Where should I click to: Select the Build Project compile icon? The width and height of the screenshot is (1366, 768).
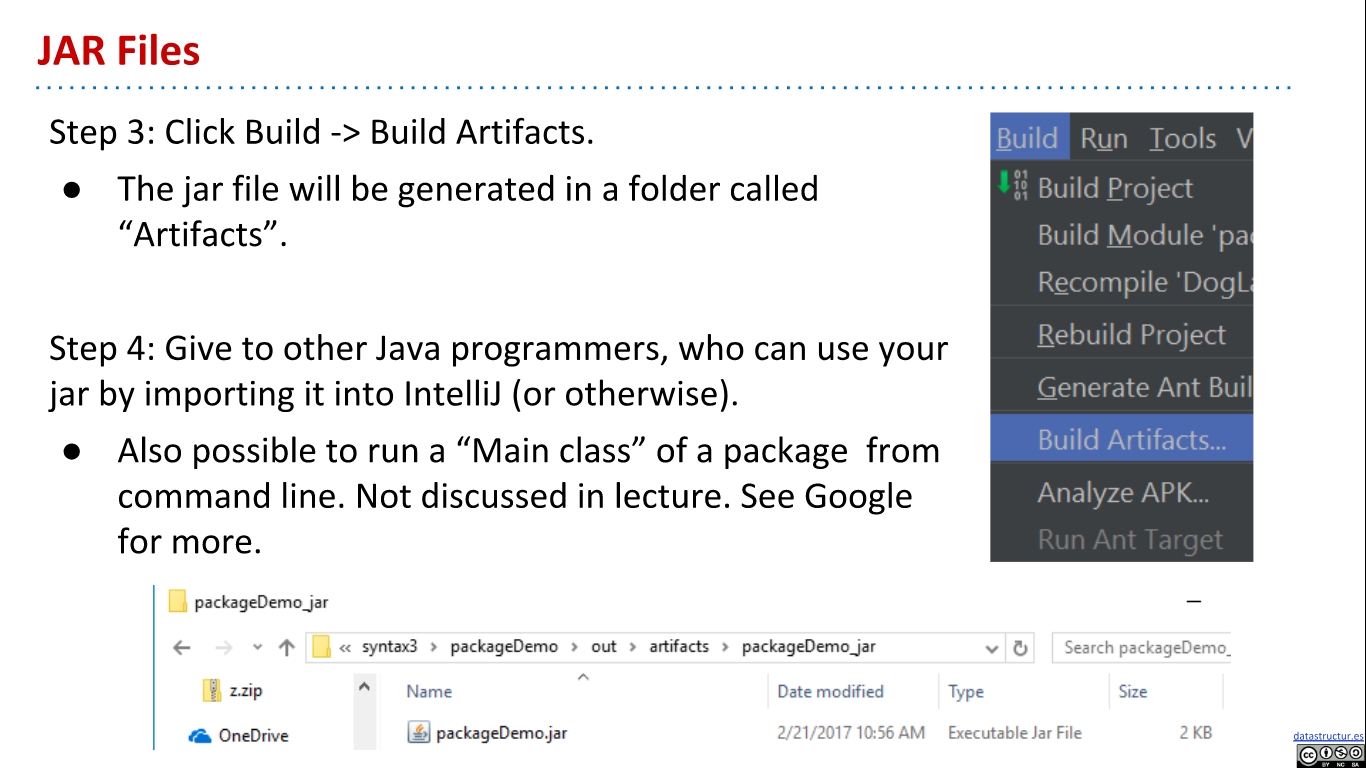coord(1013,188)
